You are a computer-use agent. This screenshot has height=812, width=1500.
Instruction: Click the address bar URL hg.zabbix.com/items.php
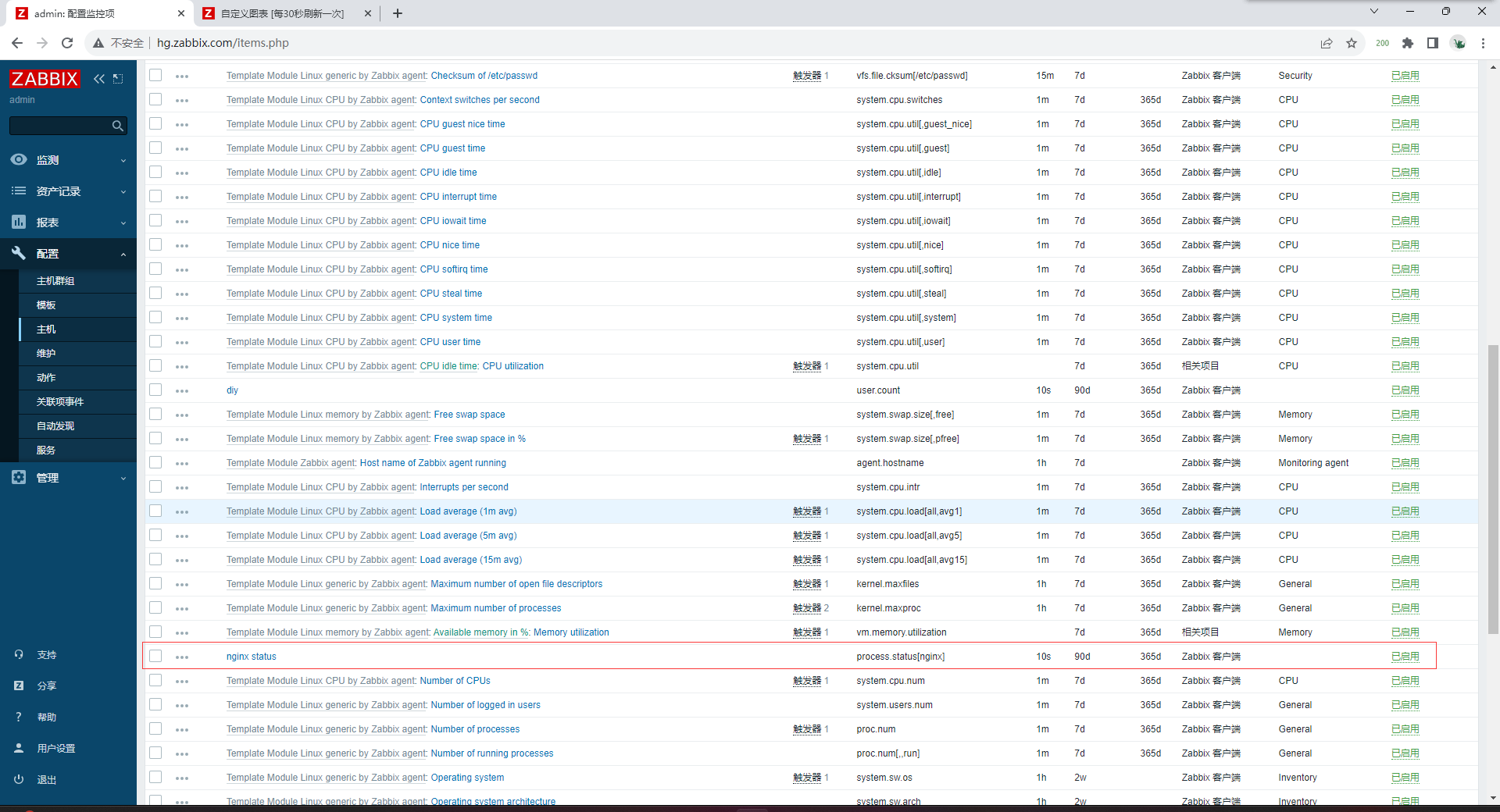click(x=223, y=43)
